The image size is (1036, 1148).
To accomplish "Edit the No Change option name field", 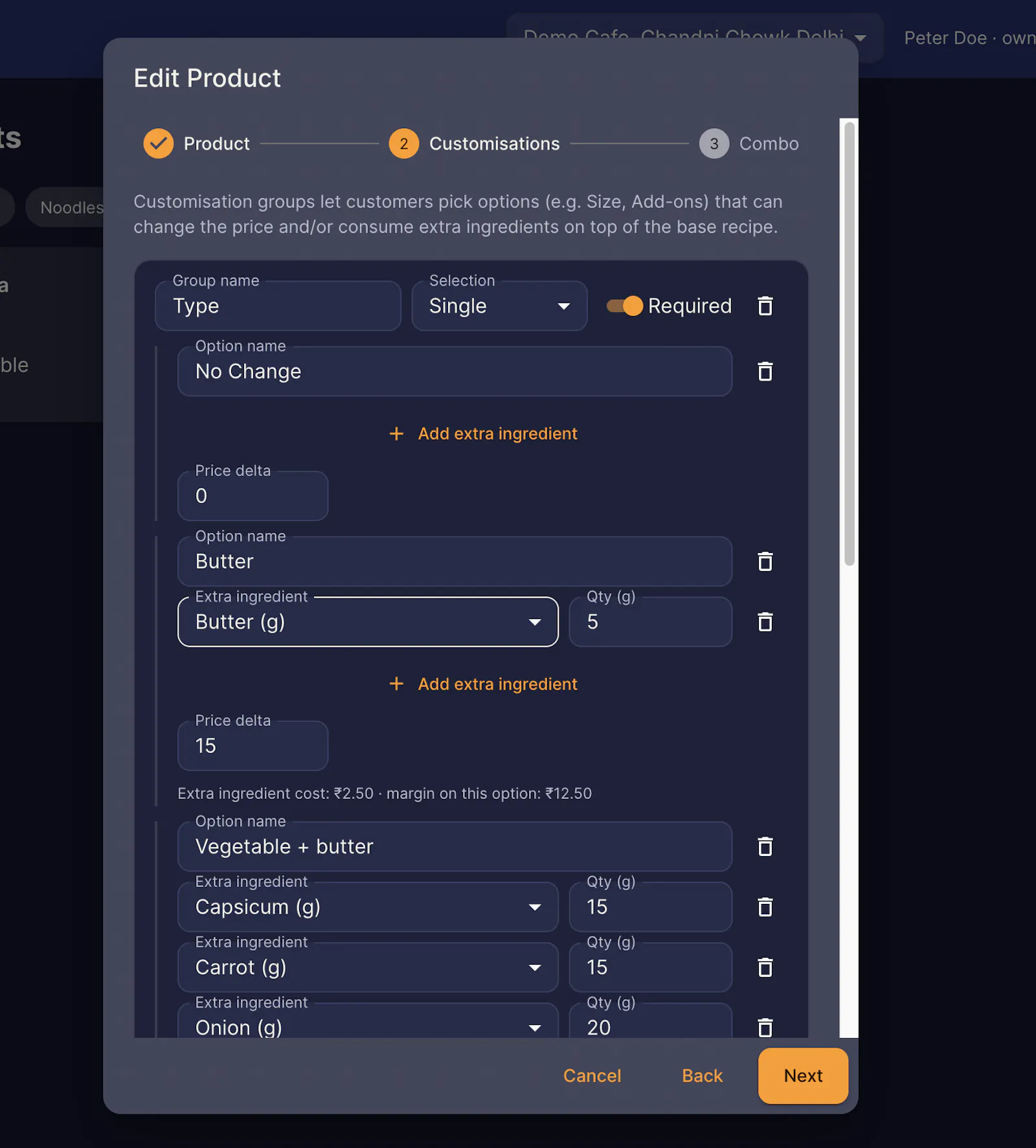I will point(455,371).
